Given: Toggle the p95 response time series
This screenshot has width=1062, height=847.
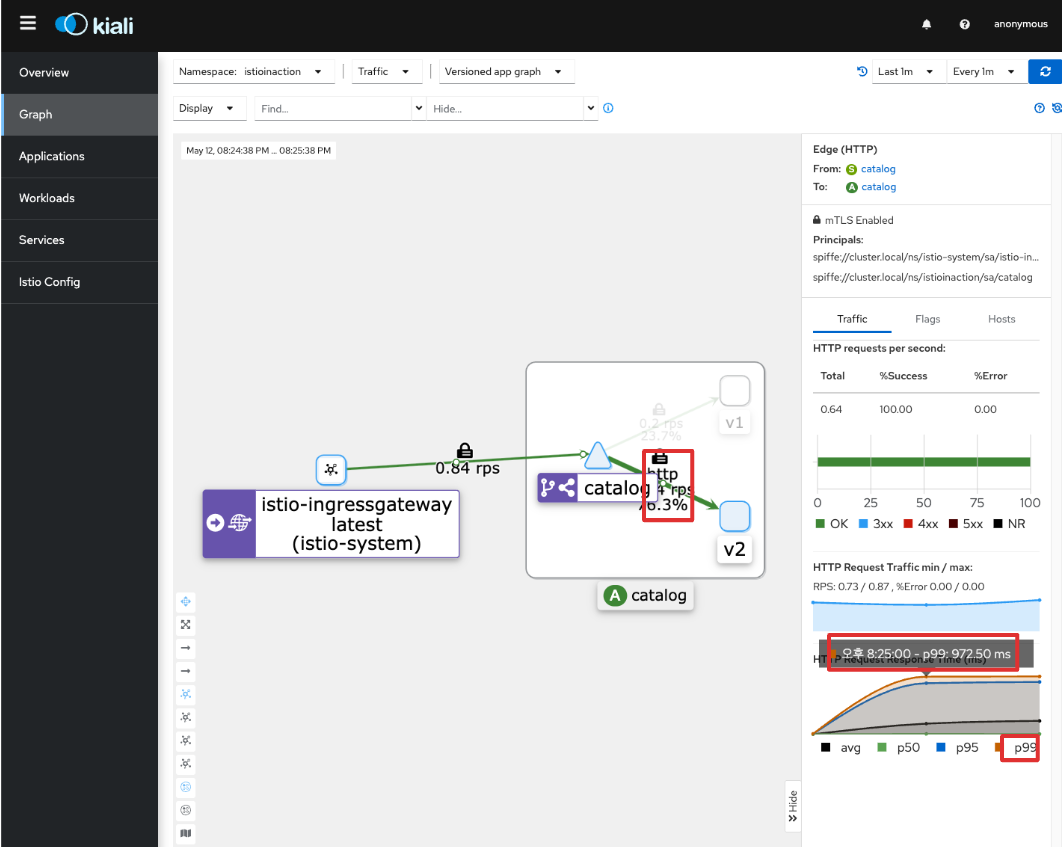Looking at the screenshot, I should [957, 747].
